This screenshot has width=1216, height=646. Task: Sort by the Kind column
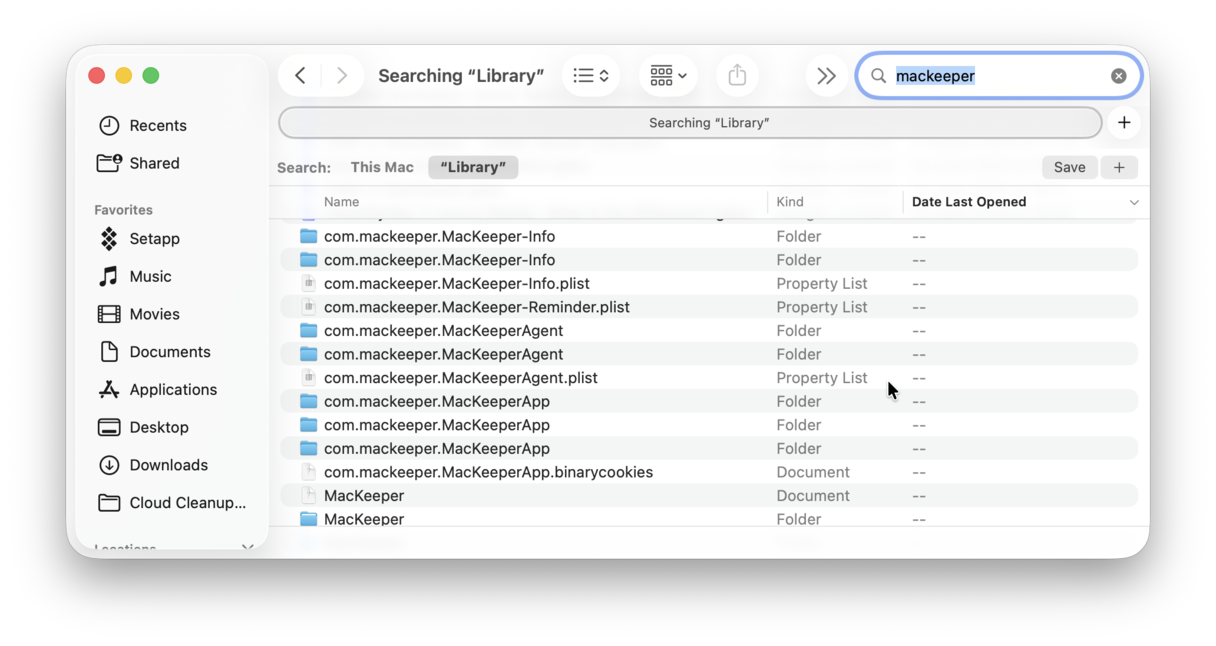[790, 202]
